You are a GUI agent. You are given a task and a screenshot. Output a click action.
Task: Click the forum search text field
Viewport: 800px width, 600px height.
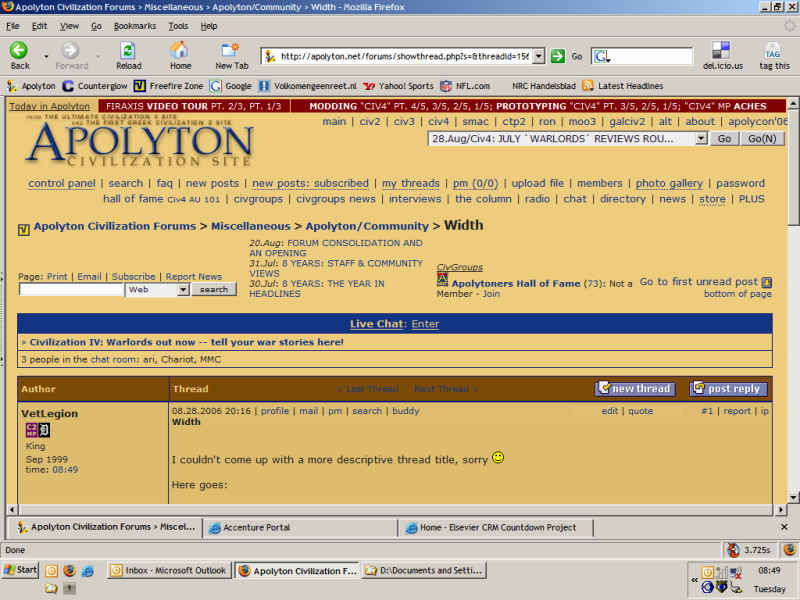coord(71,289)
